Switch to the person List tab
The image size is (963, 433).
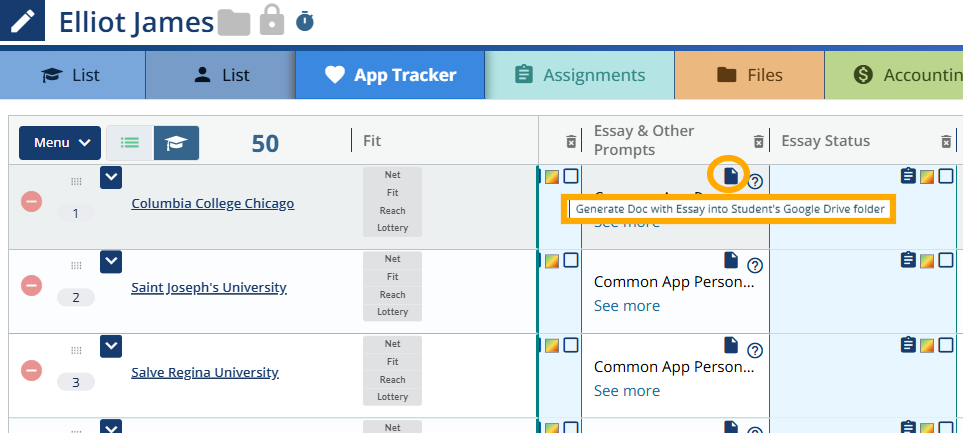click(220, 75)
